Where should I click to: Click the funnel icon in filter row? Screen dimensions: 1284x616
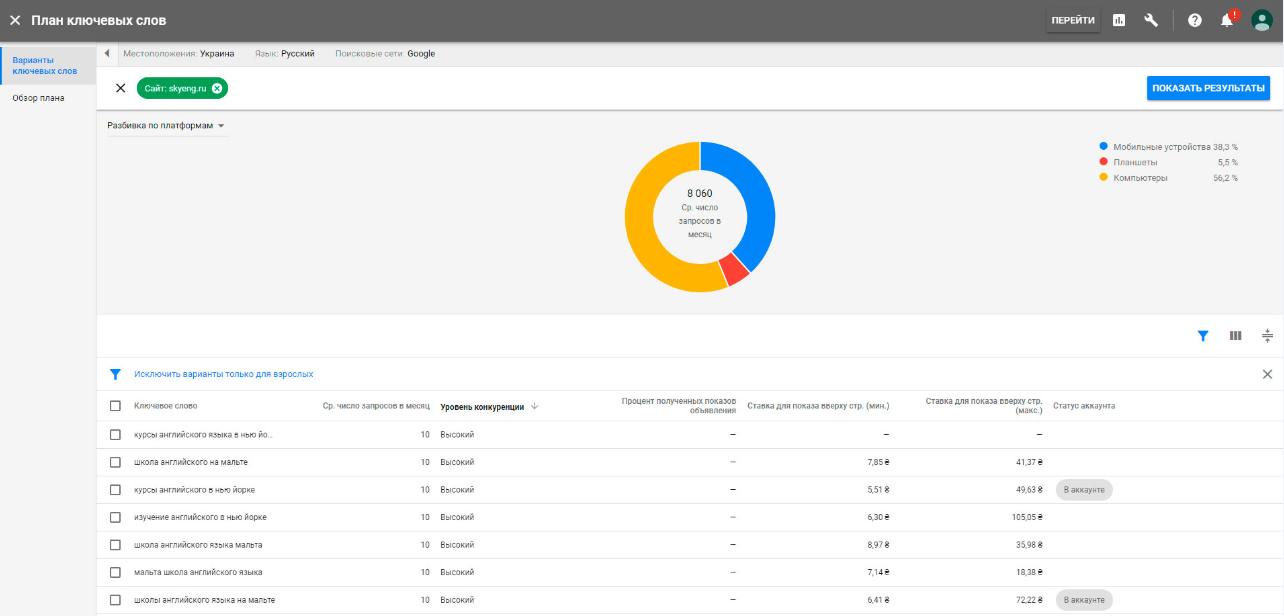pos(115,374)
